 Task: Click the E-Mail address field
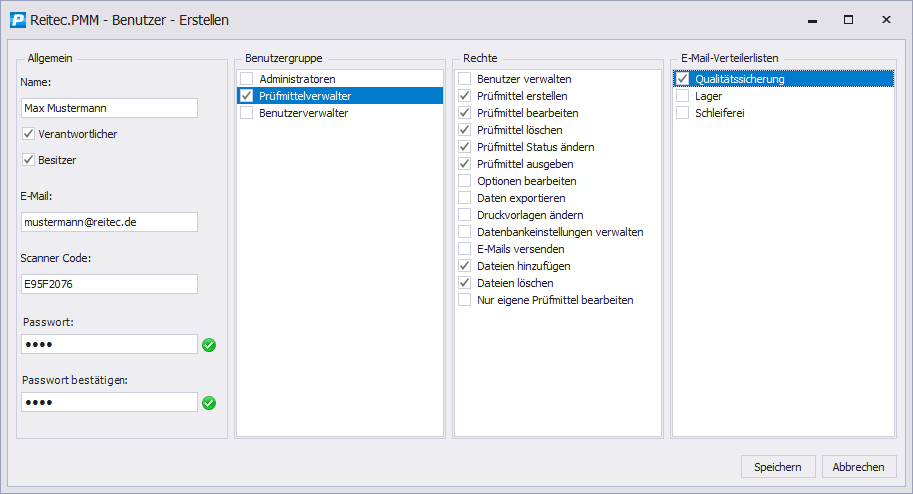click(x=108, y=222)
